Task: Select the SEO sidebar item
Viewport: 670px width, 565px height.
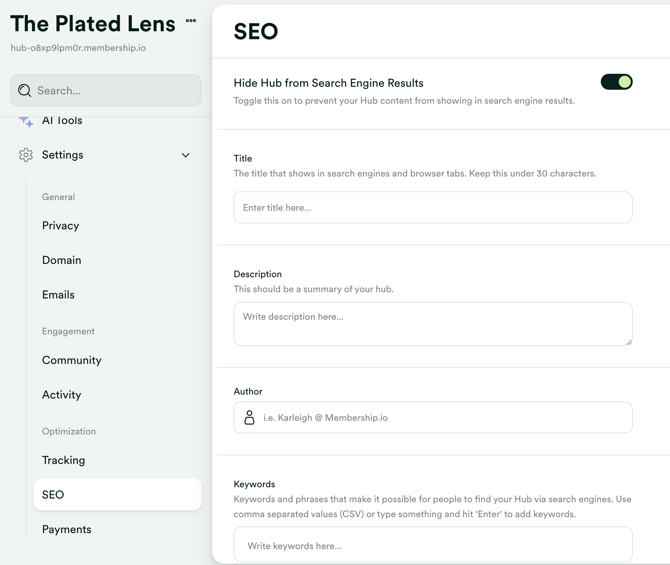Action: pos(118,494)
